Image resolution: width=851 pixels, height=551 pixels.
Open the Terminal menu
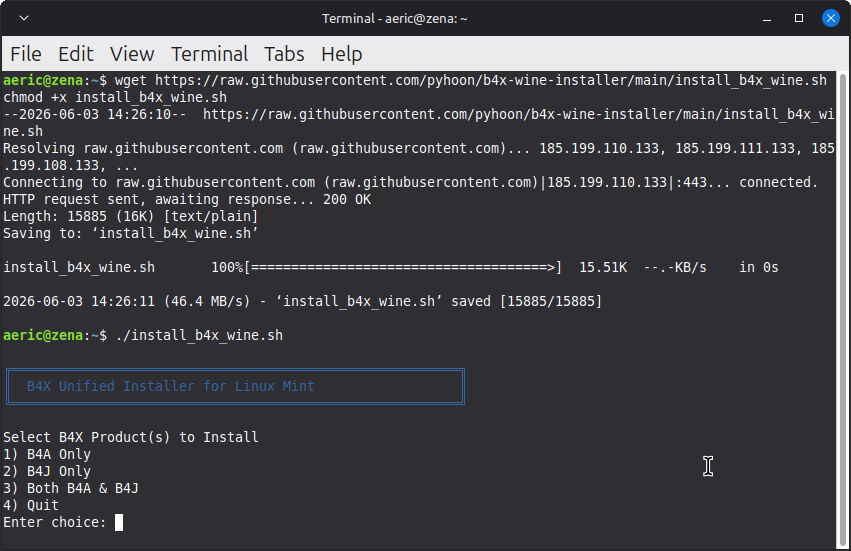209,54
